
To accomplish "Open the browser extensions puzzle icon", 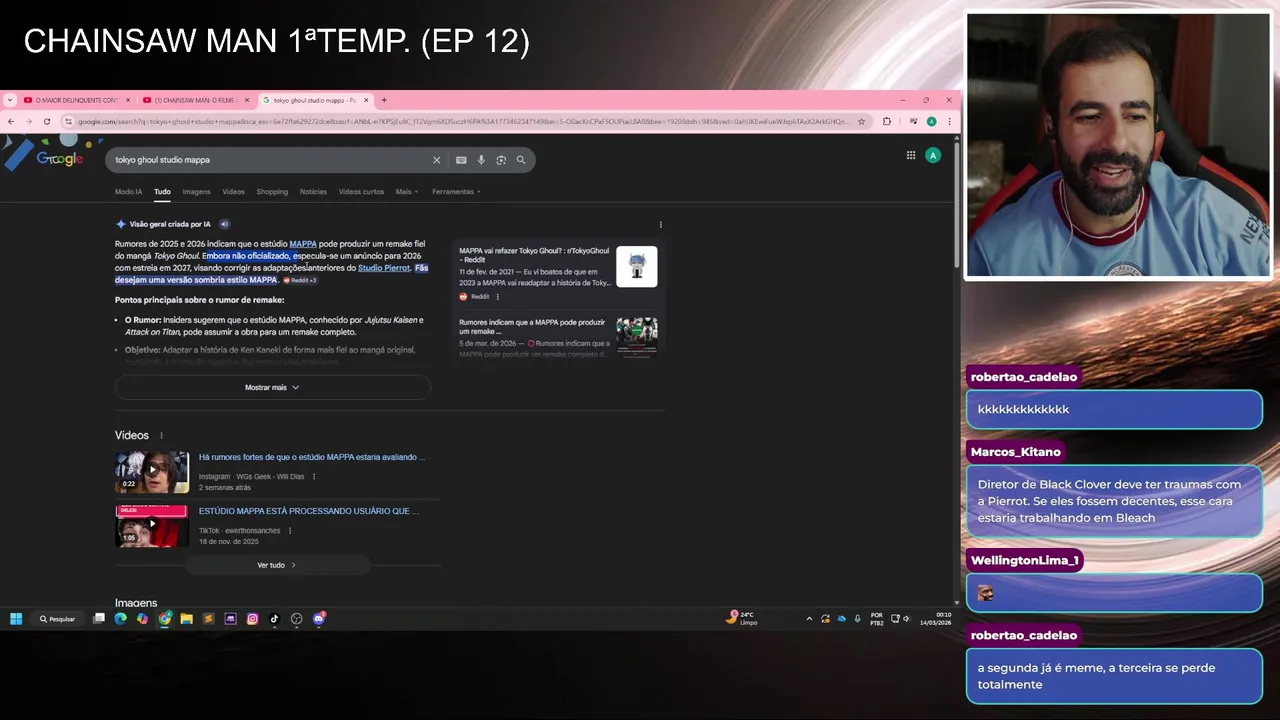I will pyautogui.click(x=887, y=121).
